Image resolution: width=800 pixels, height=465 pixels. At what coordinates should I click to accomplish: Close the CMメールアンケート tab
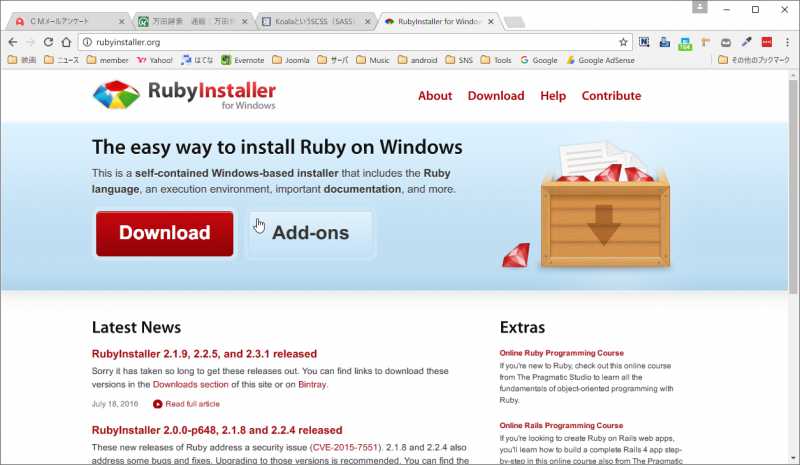121,21
